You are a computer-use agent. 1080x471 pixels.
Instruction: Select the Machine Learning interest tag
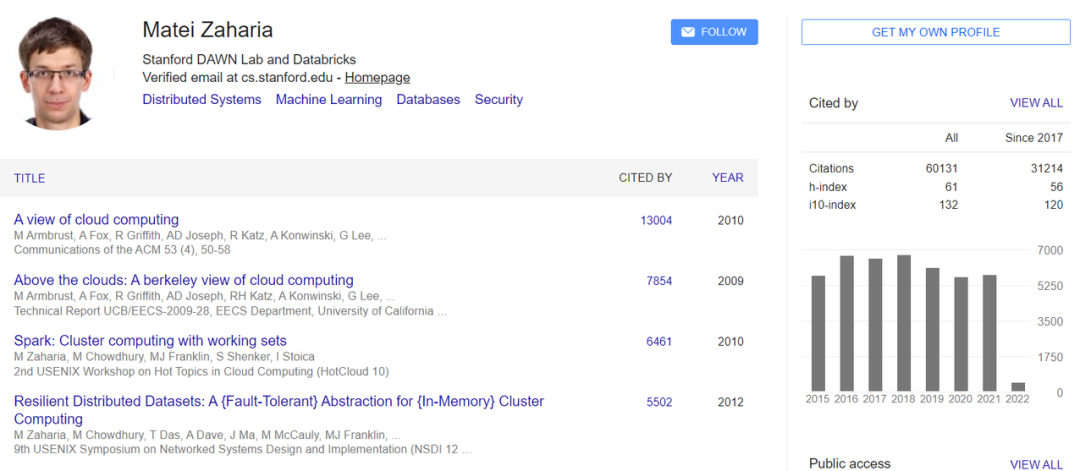click(x=328, y=100)
